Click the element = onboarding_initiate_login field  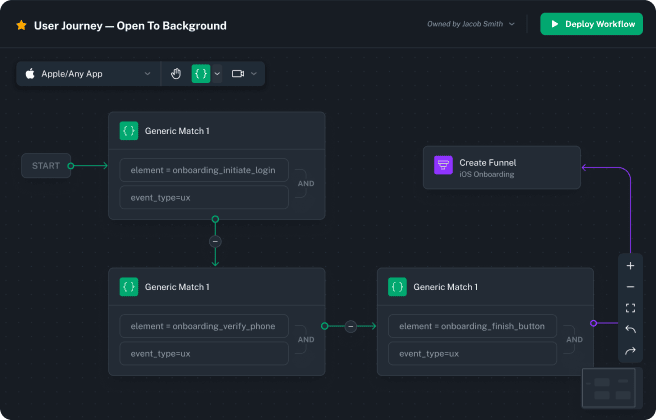204,170
